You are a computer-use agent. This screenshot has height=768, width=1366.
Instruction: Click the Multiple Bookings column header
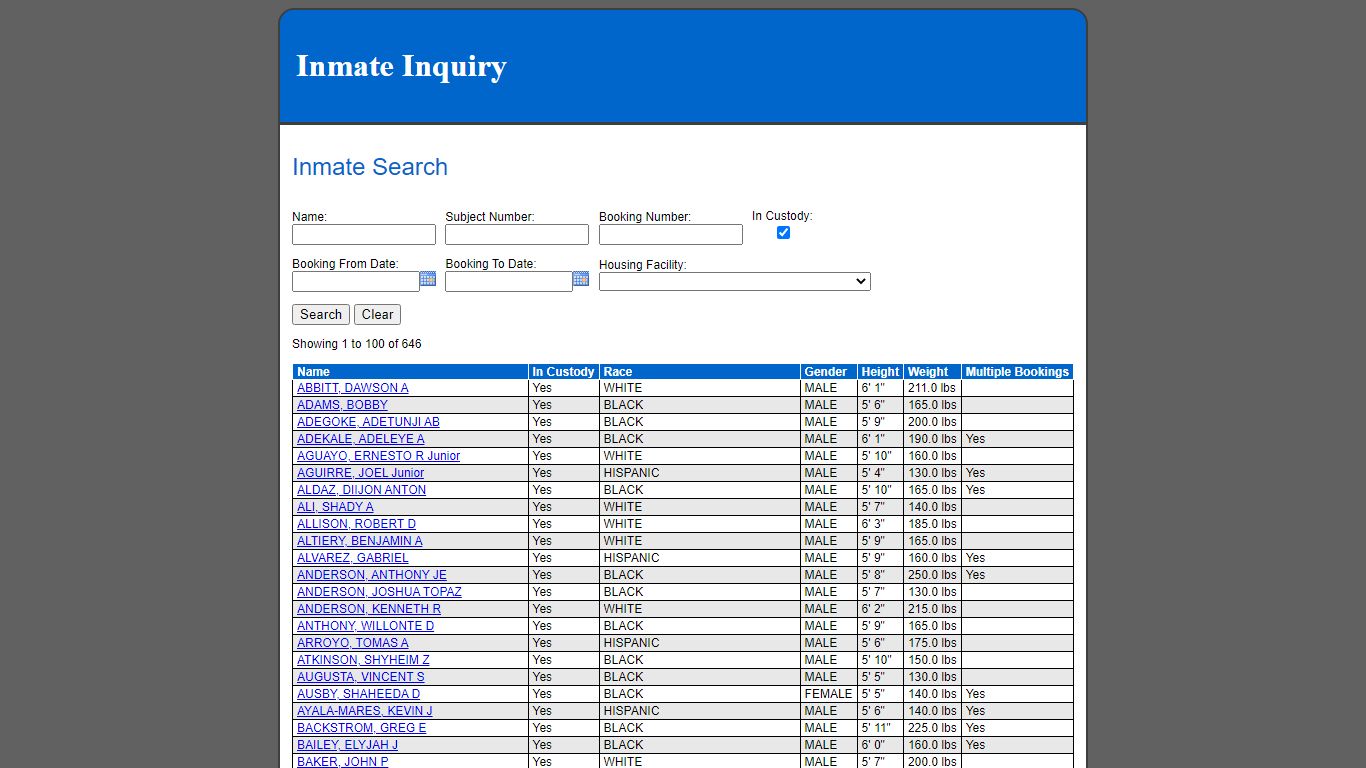(x=1017, y=372)
